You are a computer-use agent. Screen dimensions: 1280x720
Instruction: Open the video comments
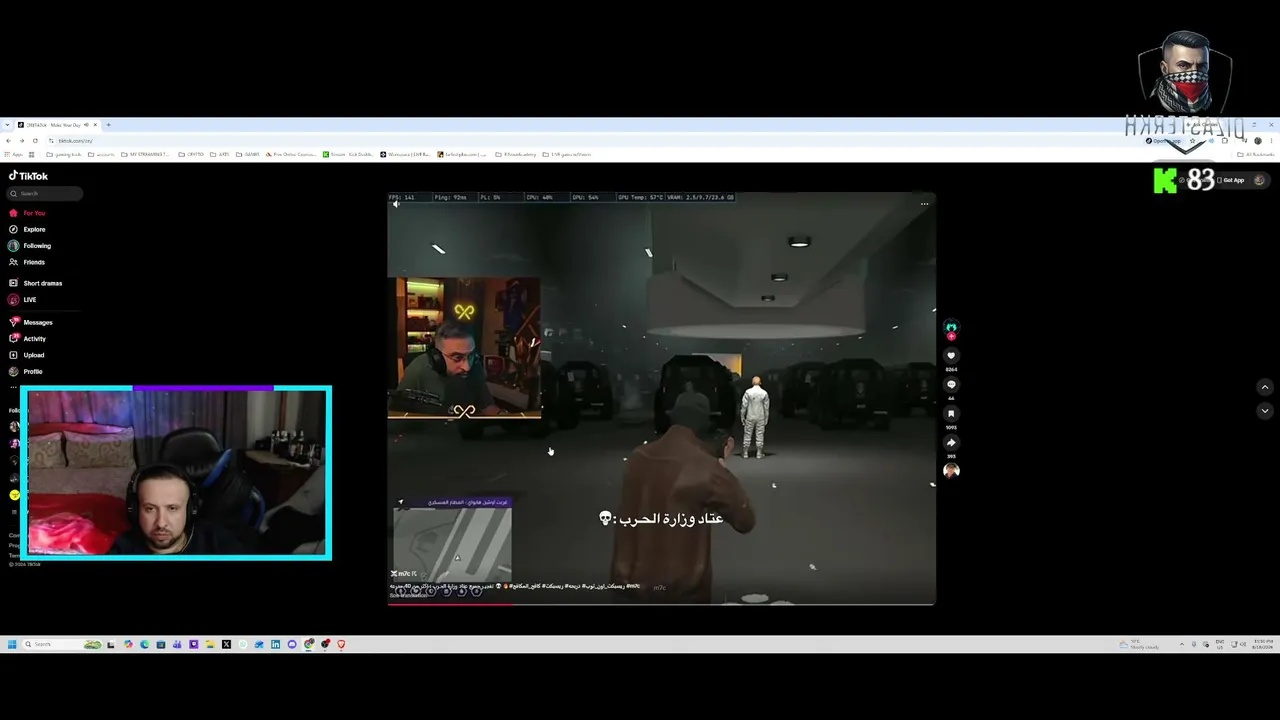click(x=951, y=384)
